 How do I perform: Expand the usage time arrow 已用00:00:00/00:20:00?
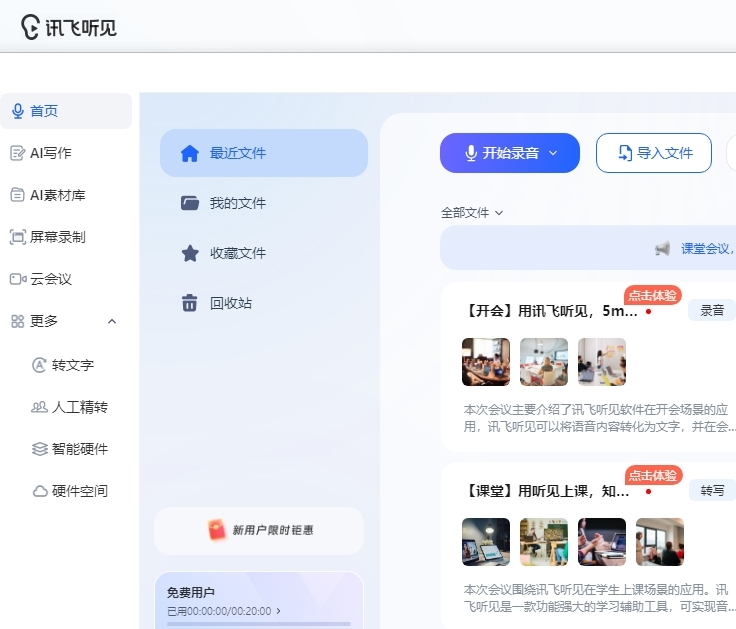point(278,611)
